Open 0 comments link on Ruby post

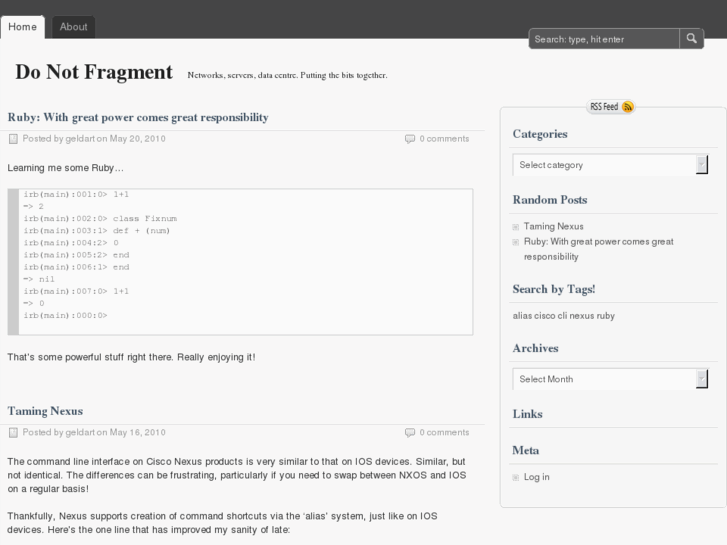[x=444, y=139]
